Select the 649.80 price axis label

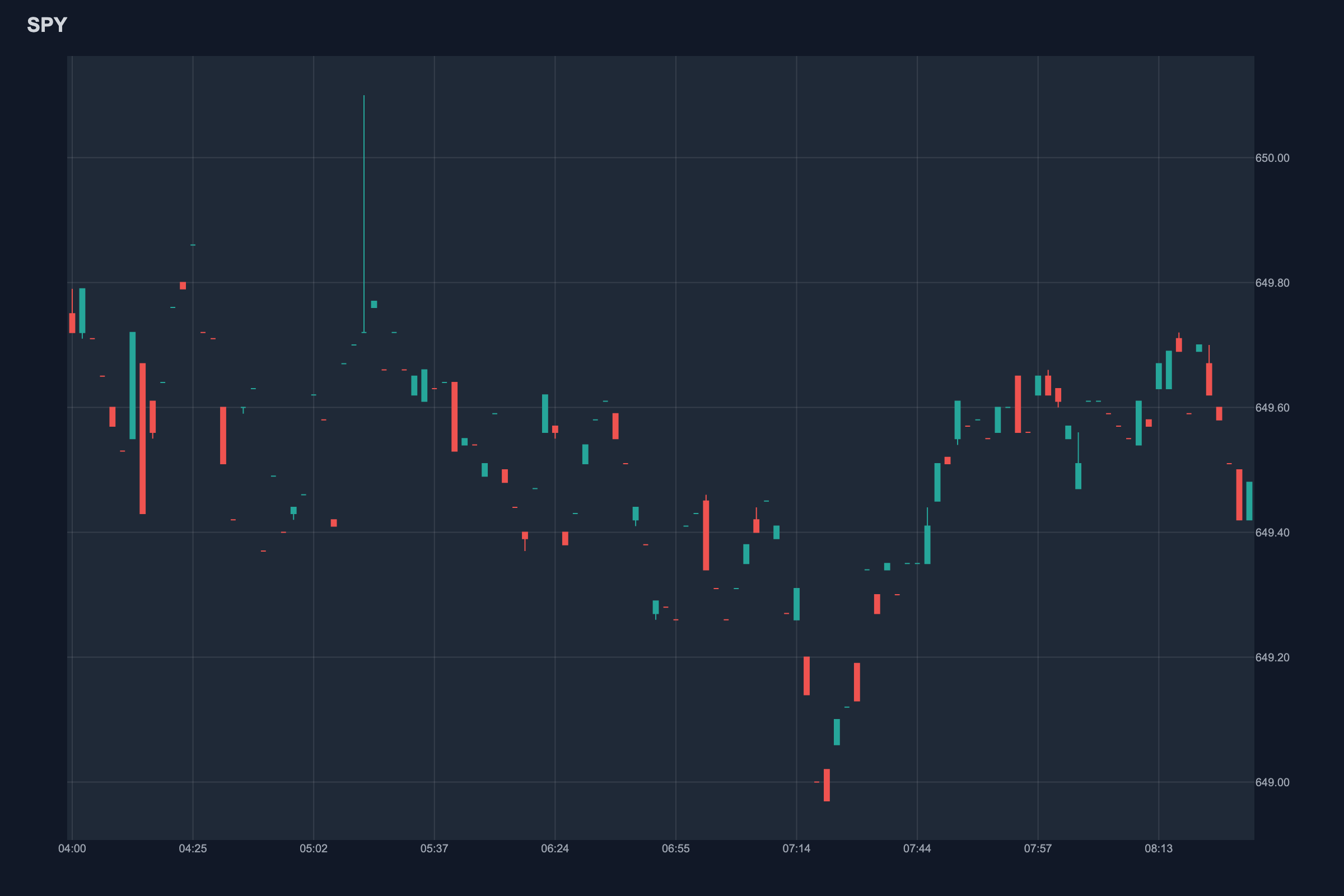(1272, 283)
